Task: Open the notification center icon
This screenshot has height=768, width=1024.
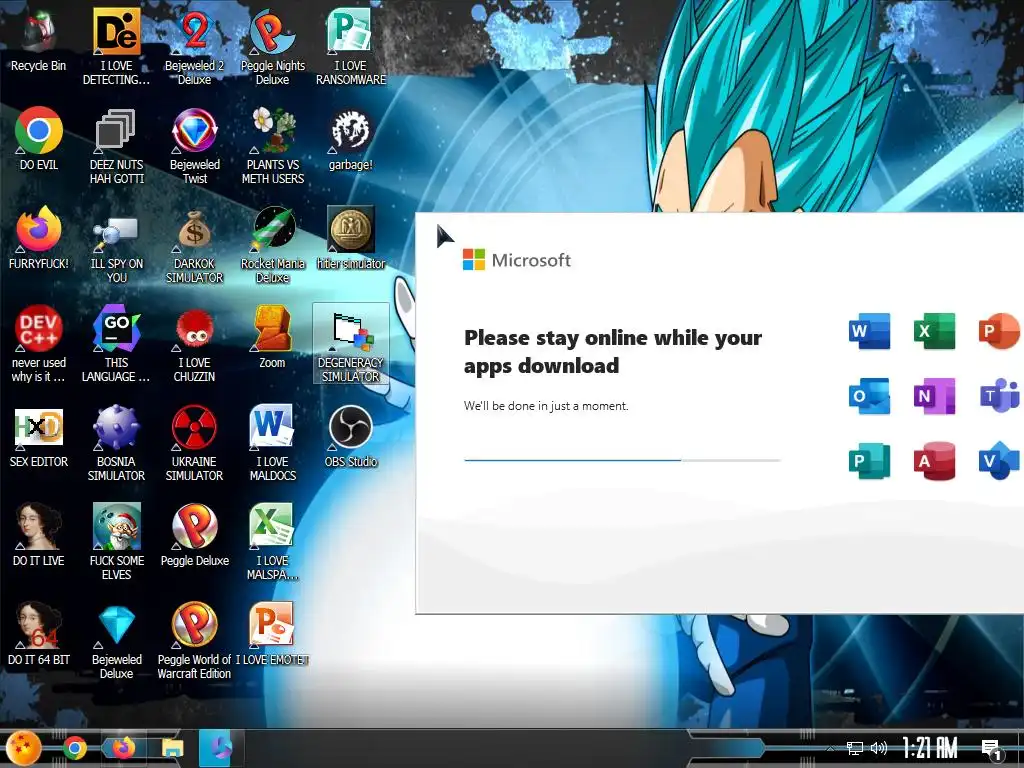Action: click(x=991, y=750)
